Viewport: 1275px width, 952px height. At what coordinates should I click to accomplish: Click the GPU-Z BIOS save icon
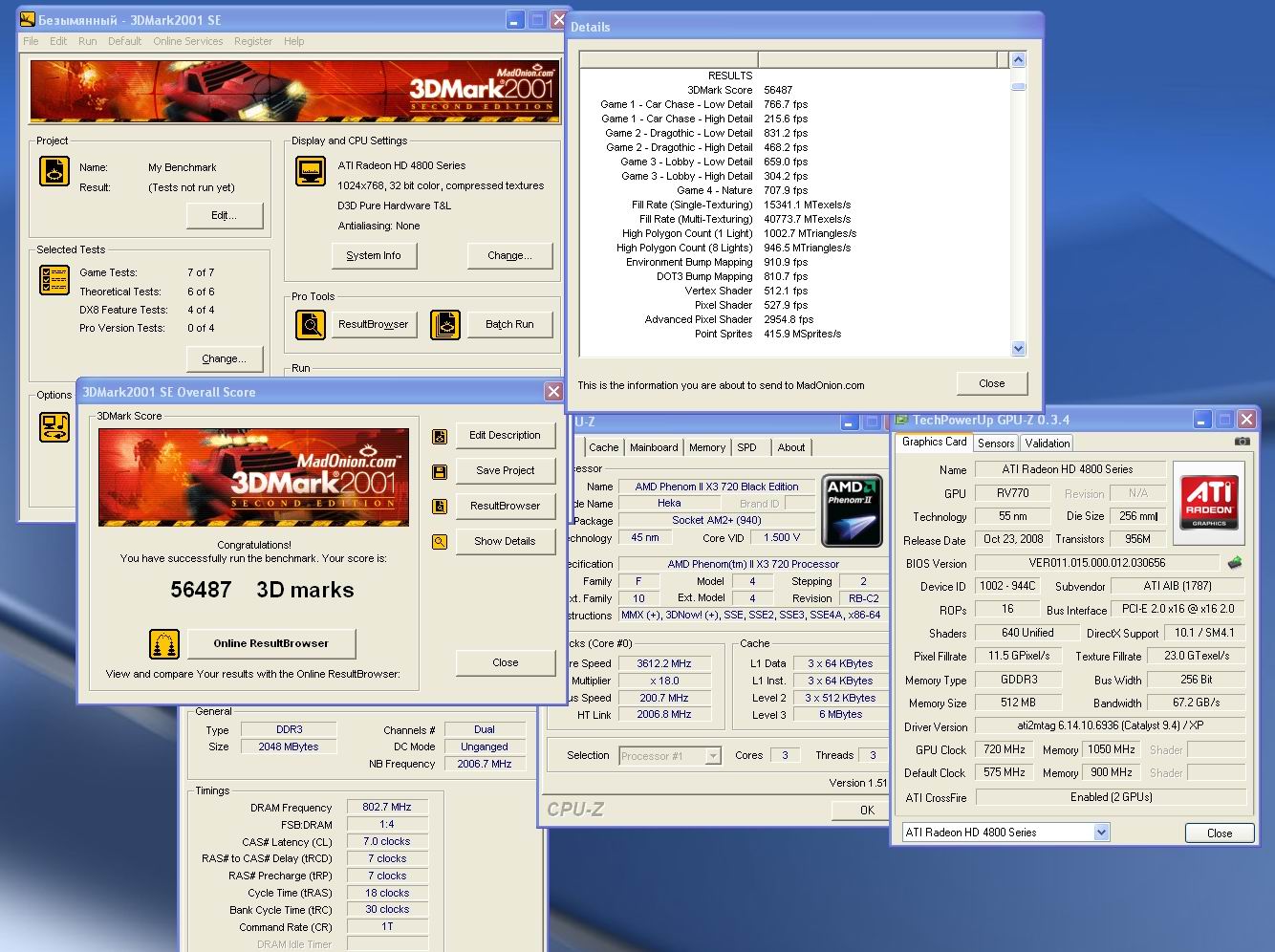1235,563
